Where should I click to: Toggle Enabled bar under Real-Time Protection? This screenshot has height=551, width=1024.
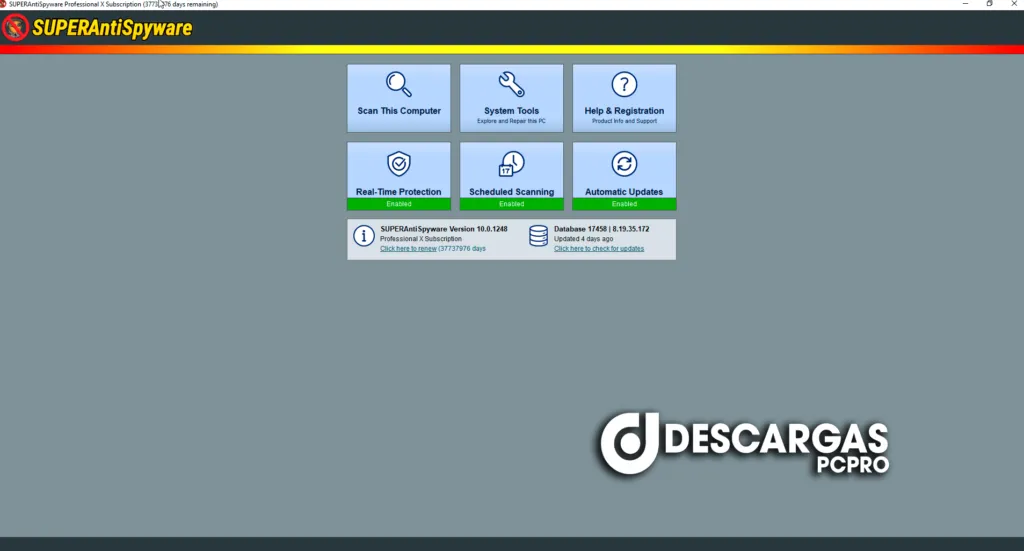click(399, 204)
